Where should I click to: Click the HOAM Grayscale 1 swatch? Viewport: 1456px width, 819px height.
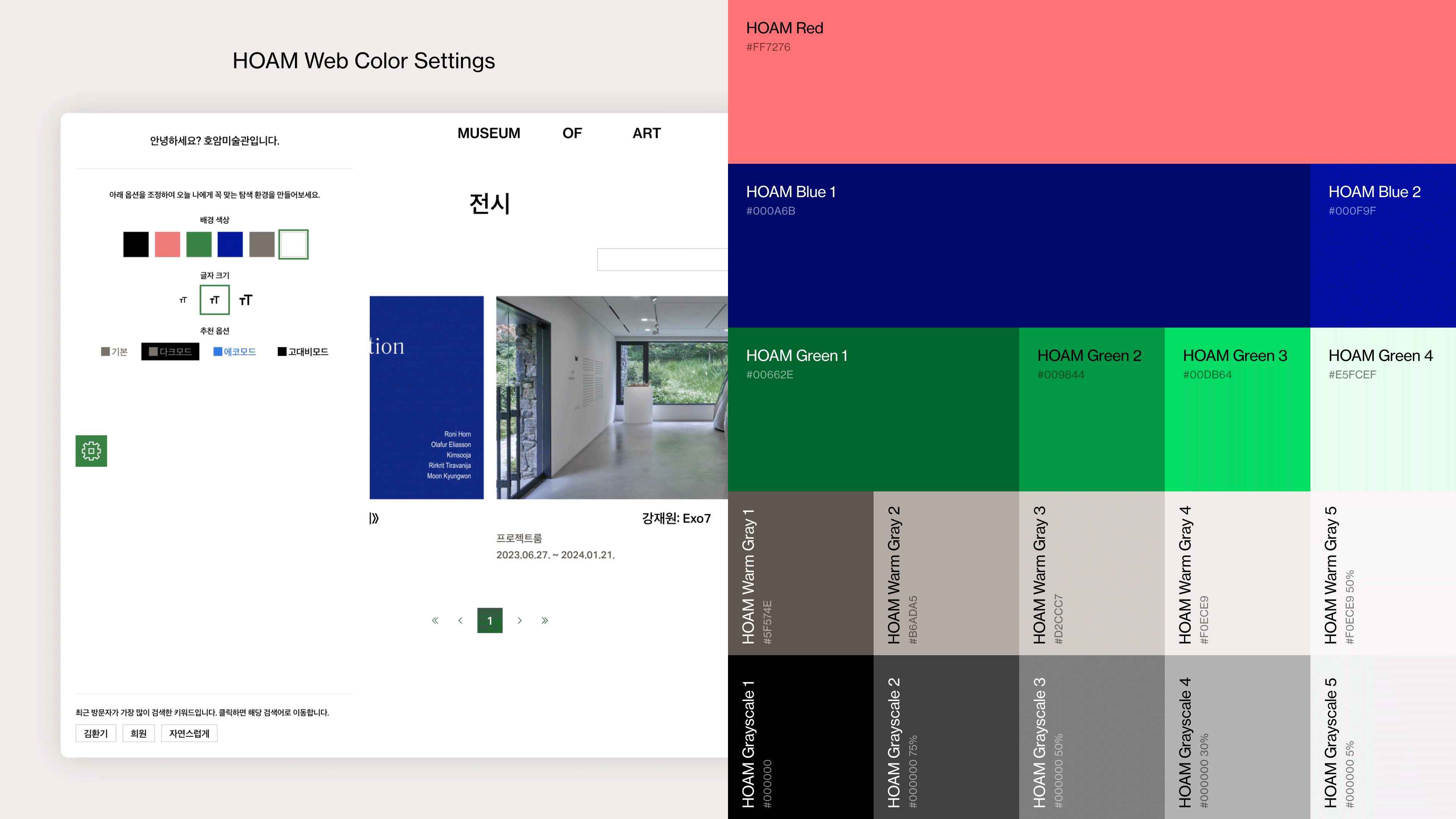pos(800,737)
